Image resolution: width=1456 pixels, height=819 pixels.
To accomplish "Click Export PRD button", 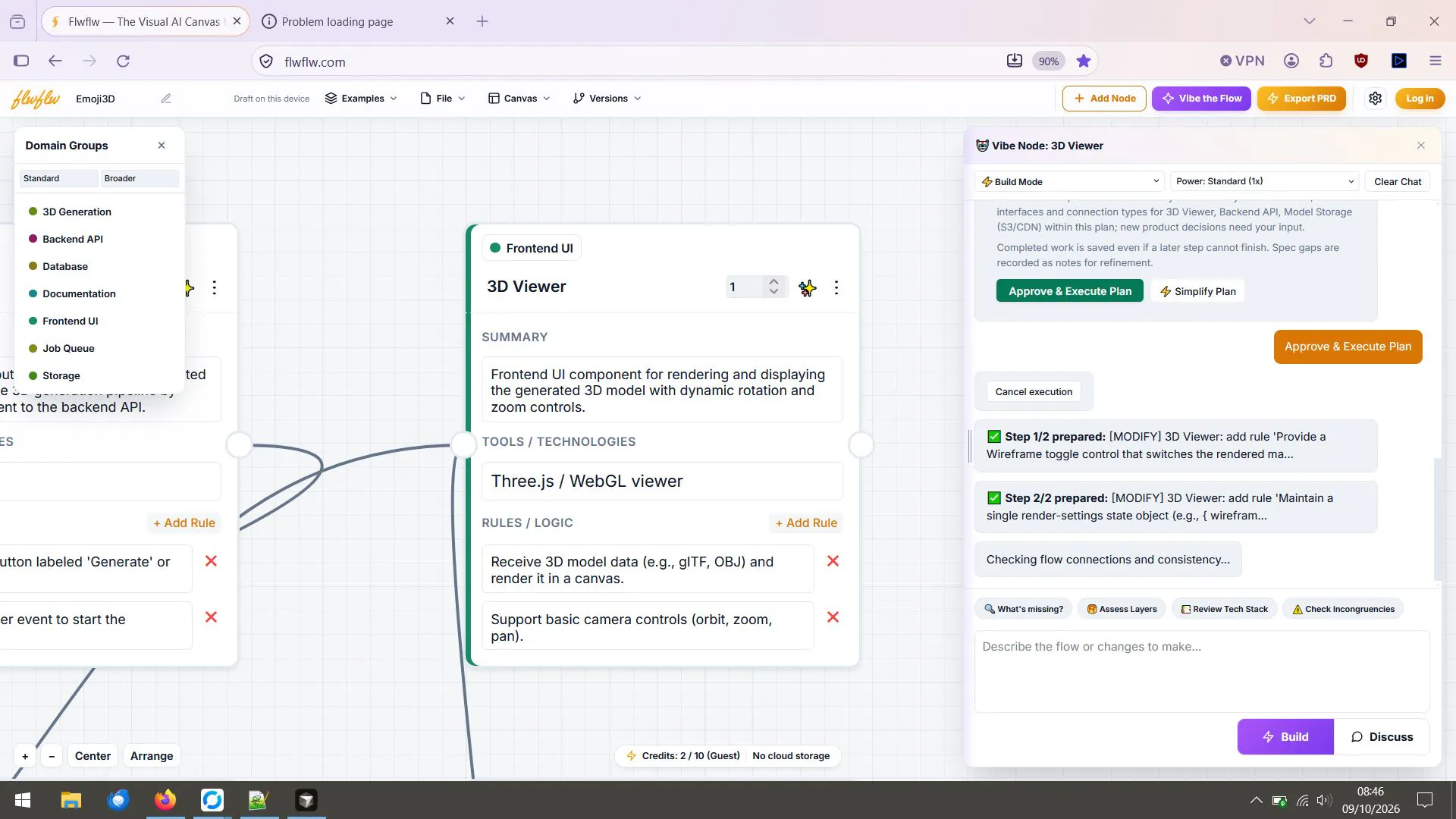I will pyautogui.click(x=1301, y=99).
